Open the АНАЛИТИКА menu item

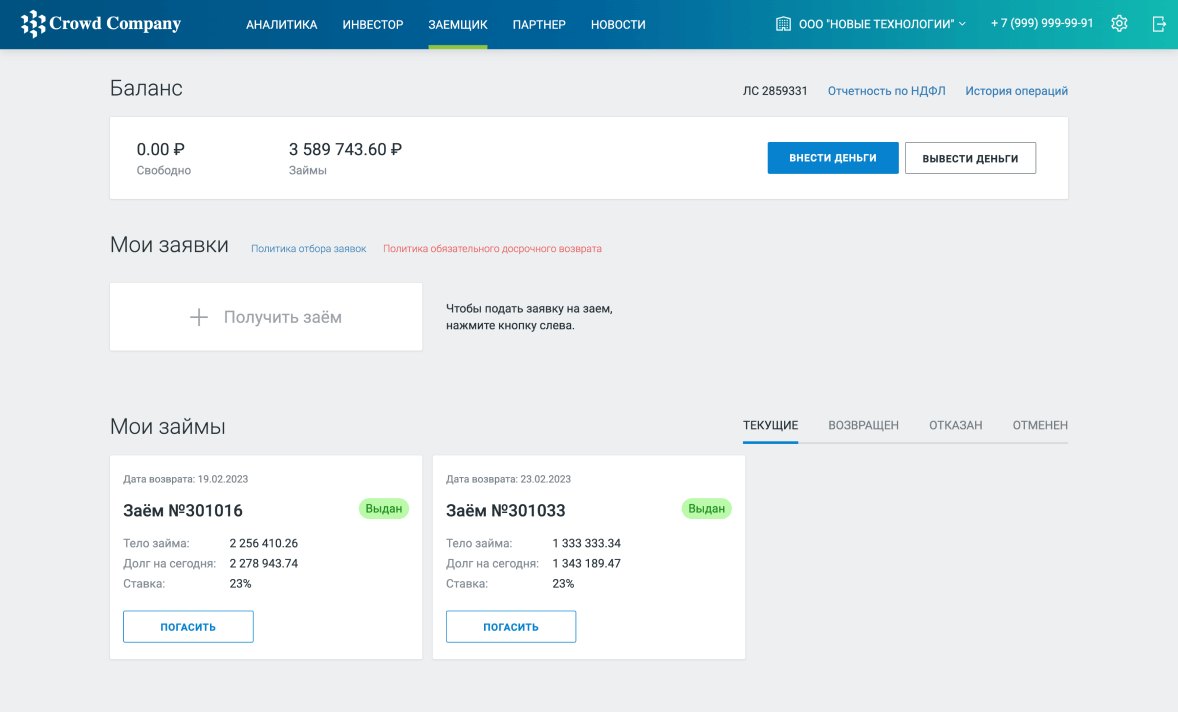tap(282, 25)
